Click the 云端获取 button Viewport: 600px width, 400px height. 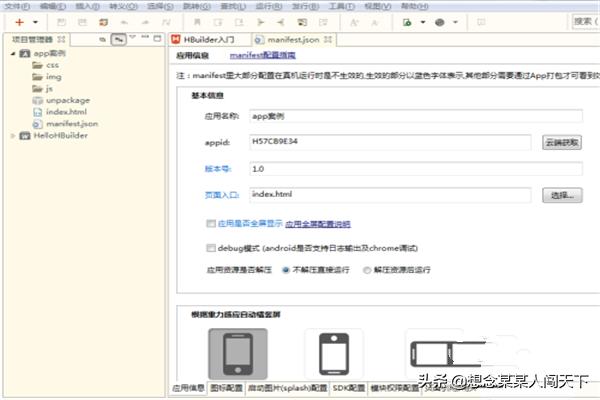coord(562,143)
